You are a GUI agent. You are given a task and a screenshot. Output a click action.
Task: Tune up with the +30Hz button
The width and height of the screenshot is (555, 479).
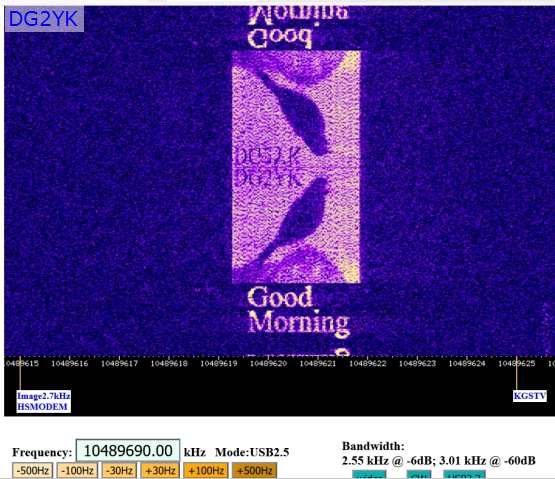(x=160, y=471)
